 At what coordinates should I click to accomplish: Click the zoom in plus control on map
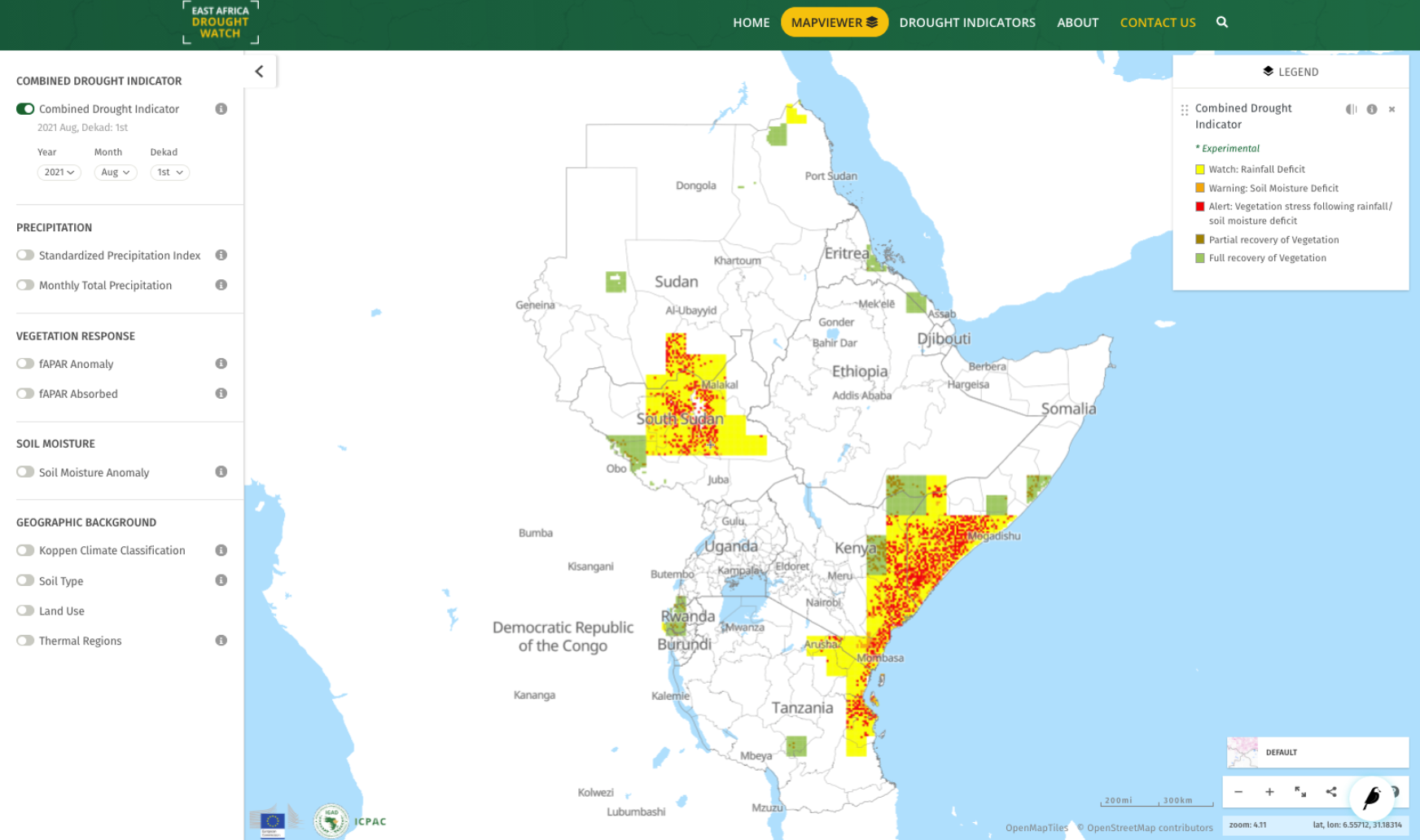1269,792
